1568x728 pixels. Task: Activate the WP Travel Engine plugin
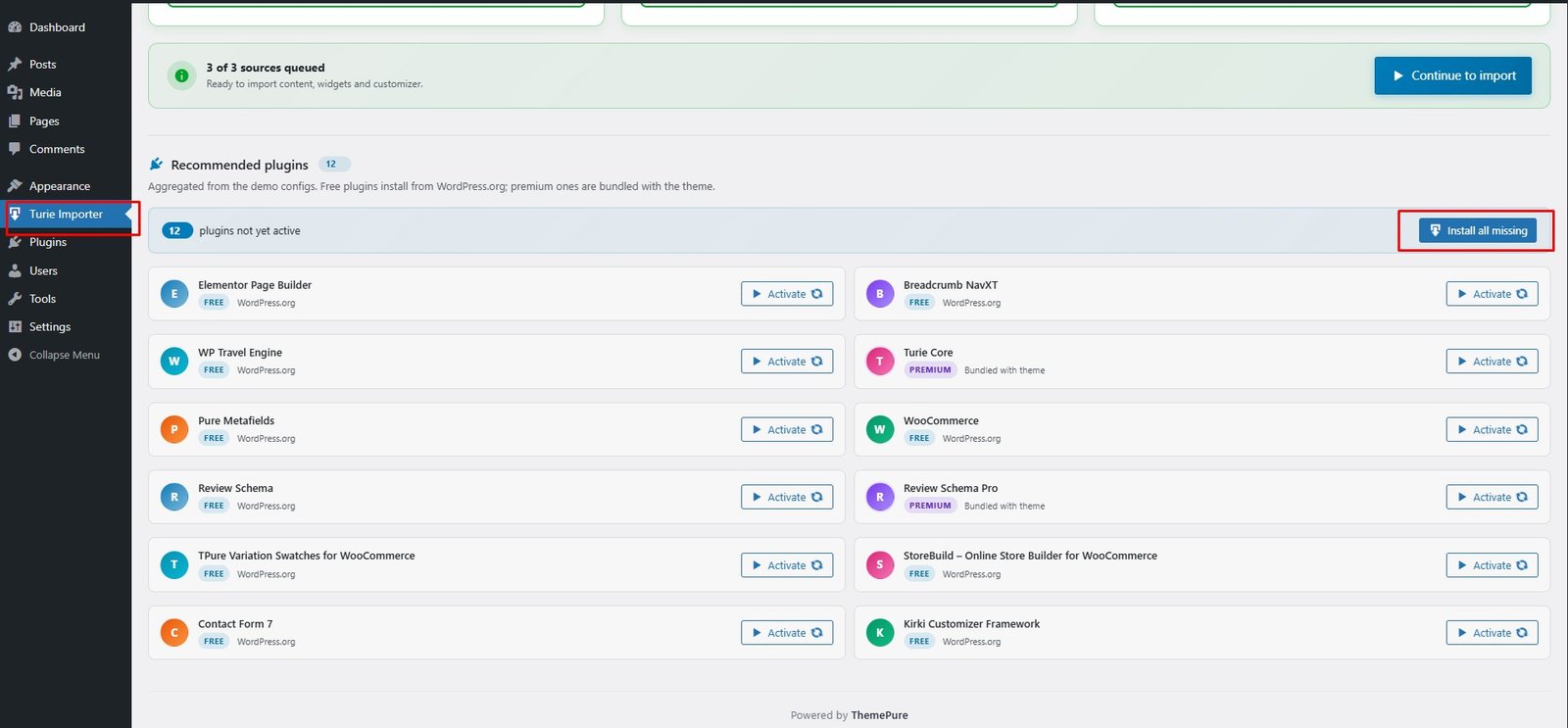787,362
